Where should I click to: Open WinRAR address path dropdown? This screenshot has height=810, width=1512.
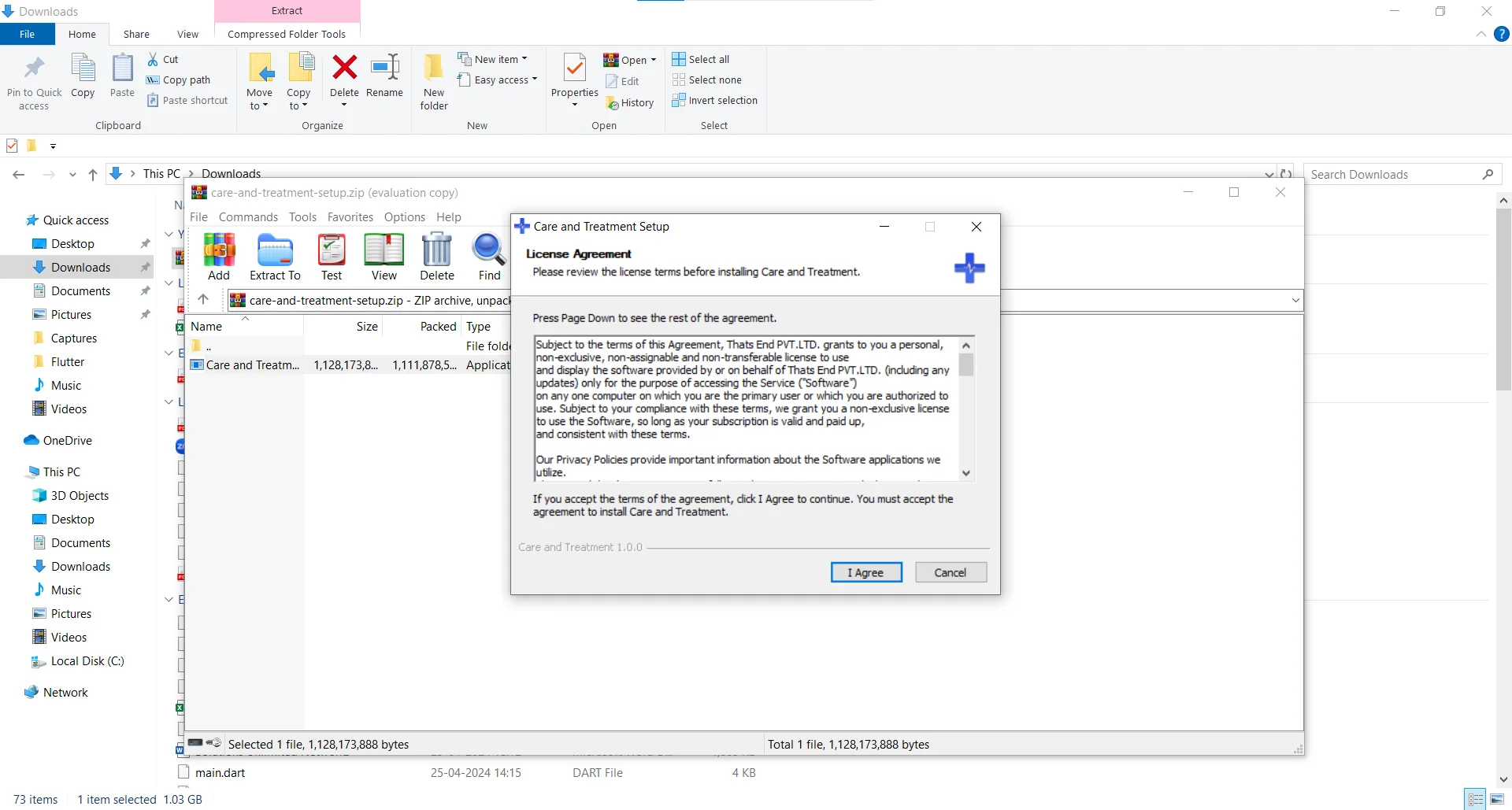[1295, 300]
